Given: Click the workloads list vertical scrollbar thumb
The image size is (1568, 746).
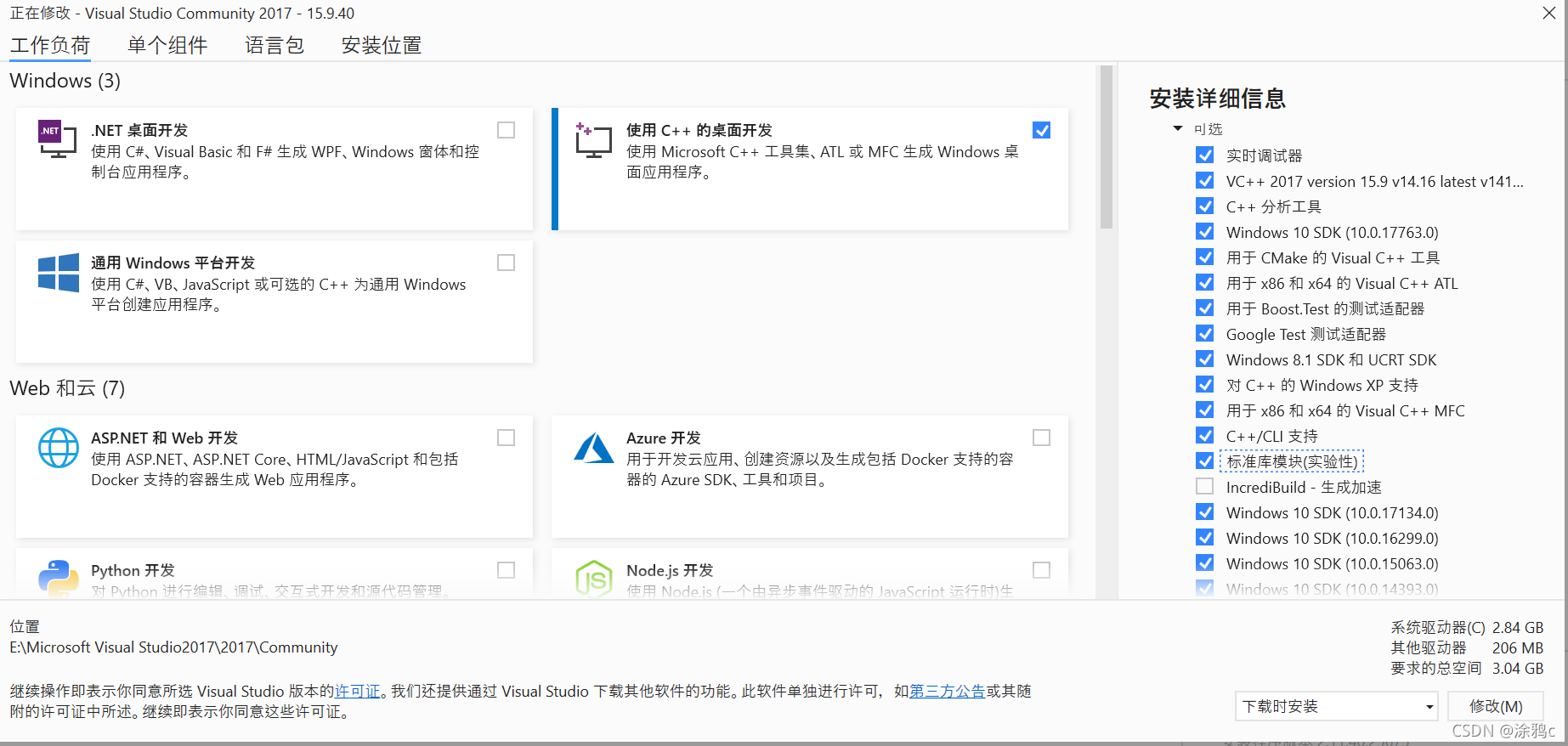Looking at the screenshot, I should pos(1107,147).
